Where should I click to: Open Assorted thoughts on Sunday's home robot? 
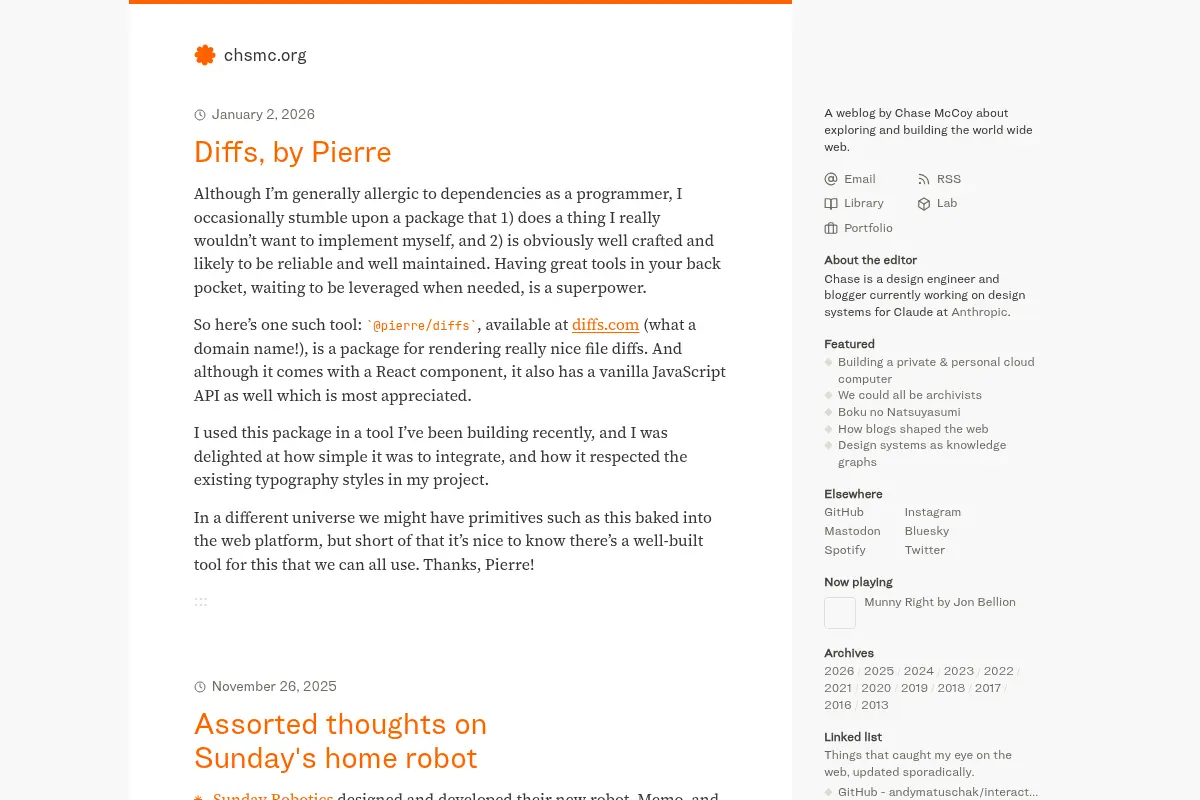click(x=340, y=741)
